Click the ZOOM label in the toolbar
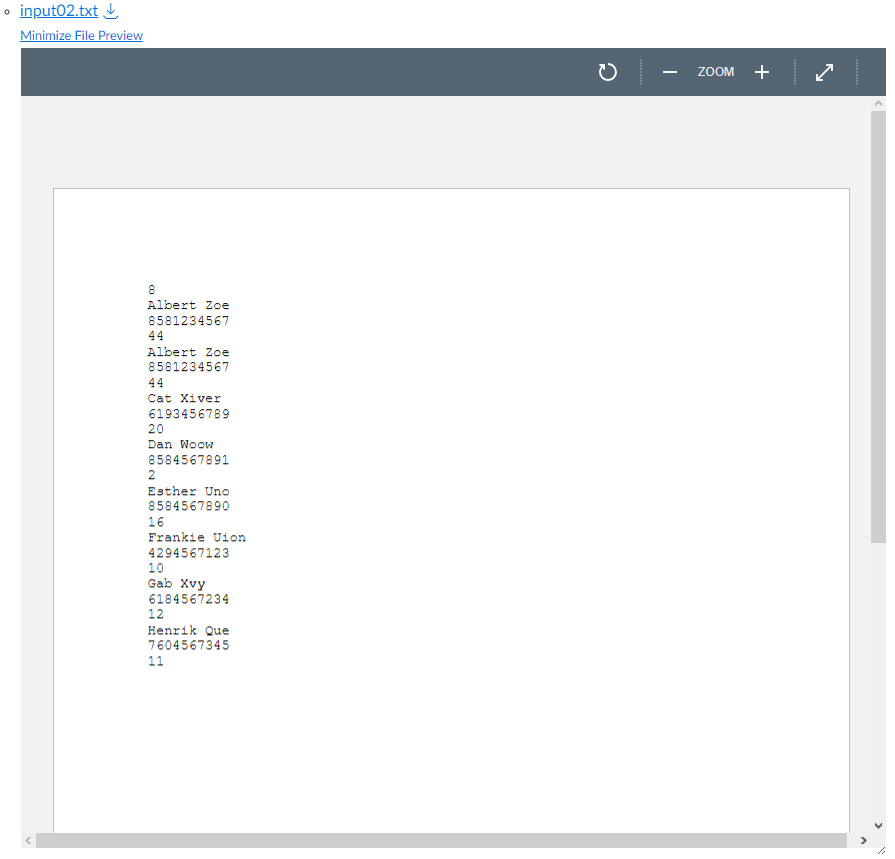The width and height of the screenshot is (895, 859). (716, 71)
